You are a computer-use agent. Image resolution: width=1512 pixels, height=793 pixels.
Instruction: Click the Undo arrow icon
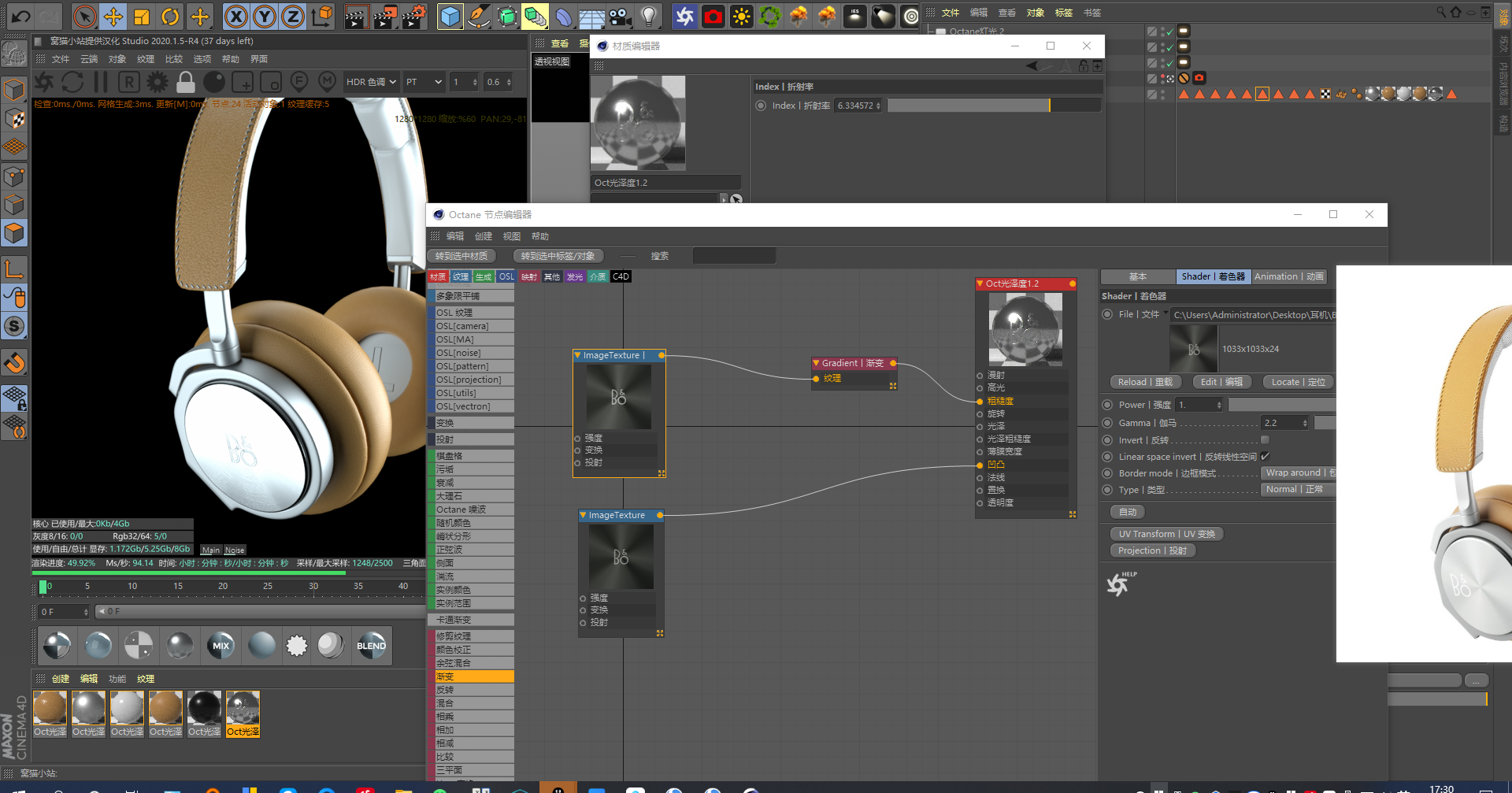(x=21, y=17)
